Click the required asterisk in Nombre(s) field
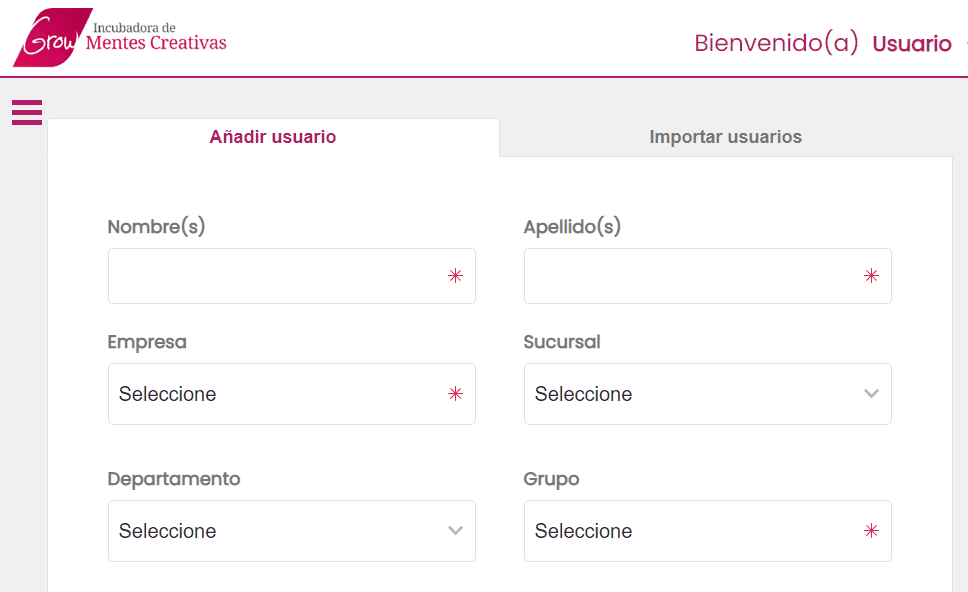The image size is (968, 592). pyautogui.click(x=456, y=276)
